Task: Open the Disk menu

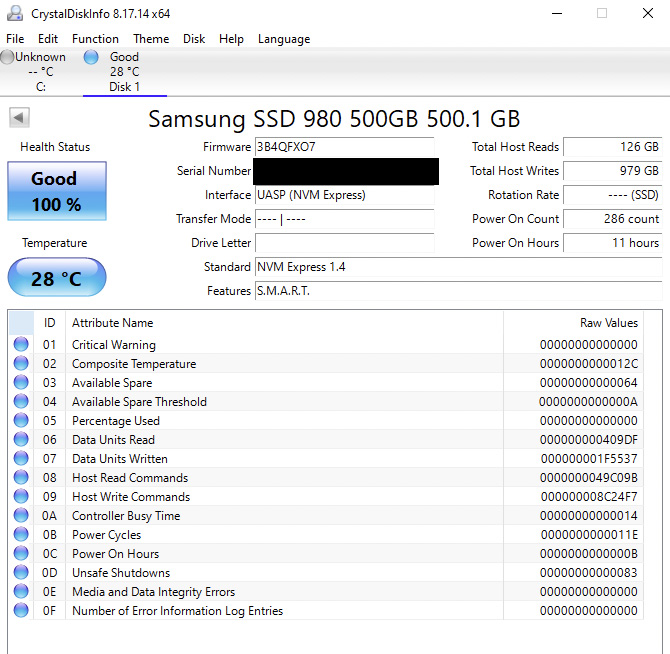Action: tap(194, 39)
